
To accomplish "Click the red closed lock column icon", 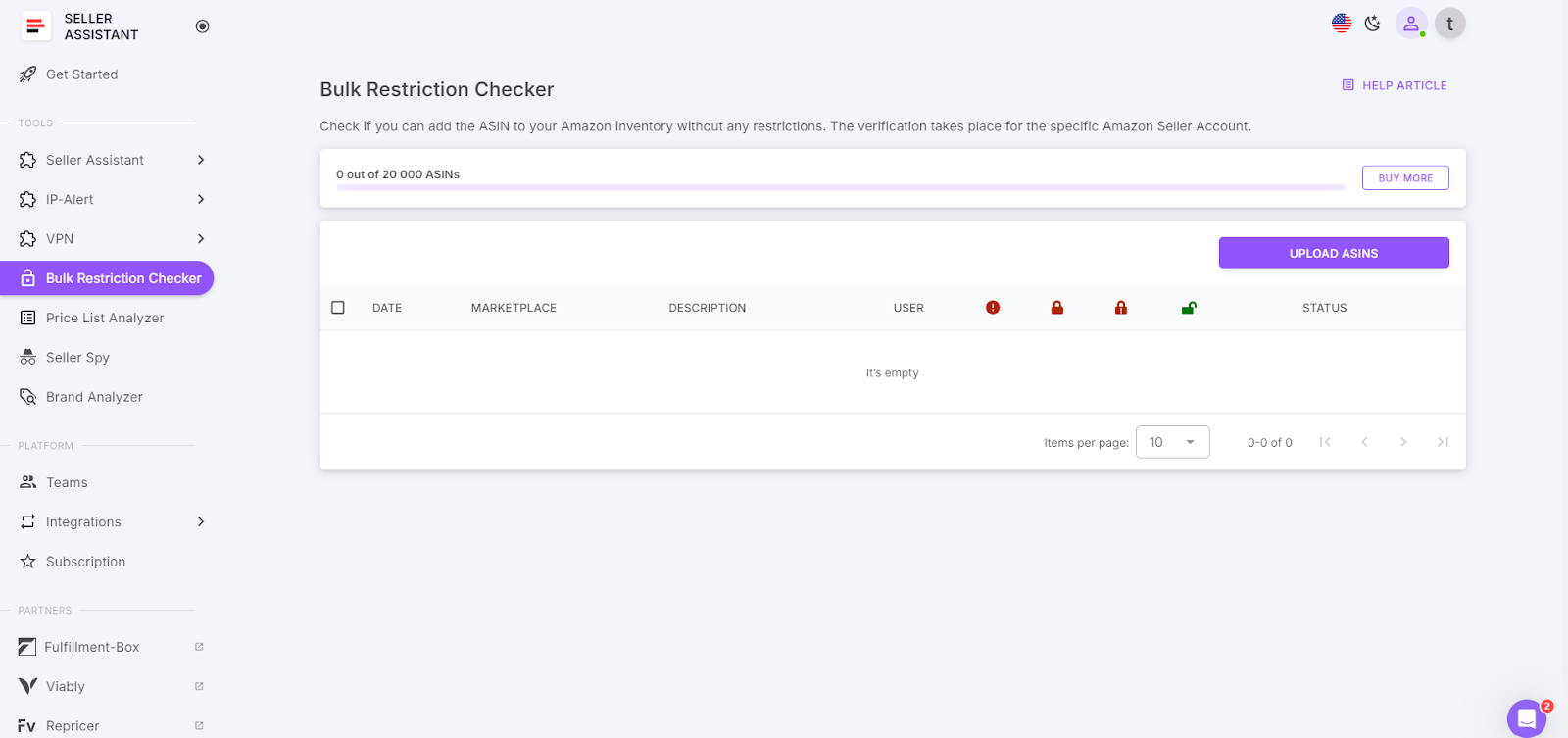I will (1057, 308).
